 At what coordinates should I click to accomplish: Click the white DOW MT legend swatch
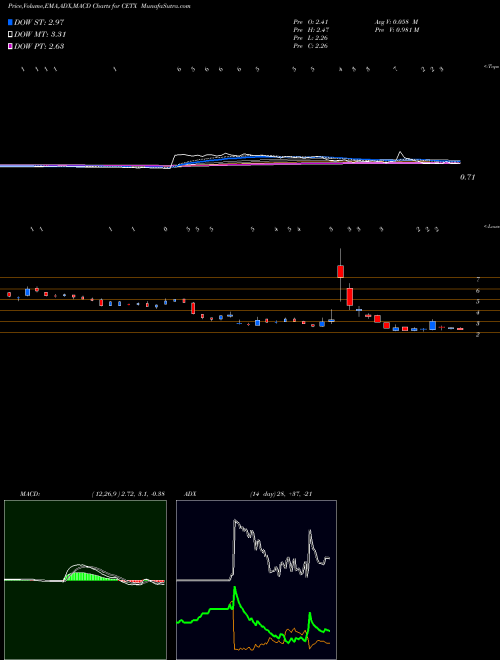[11, 34]
